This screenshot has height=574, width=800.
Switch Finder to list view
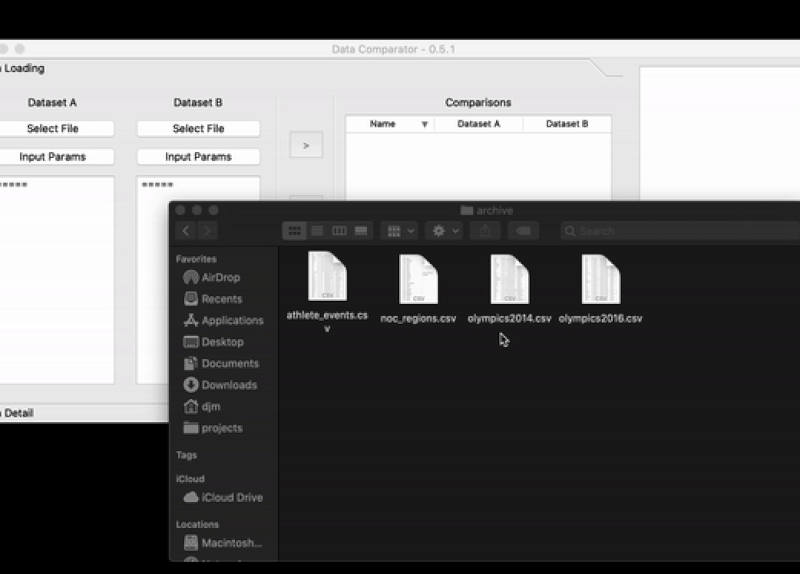click(x=317, y=231)
